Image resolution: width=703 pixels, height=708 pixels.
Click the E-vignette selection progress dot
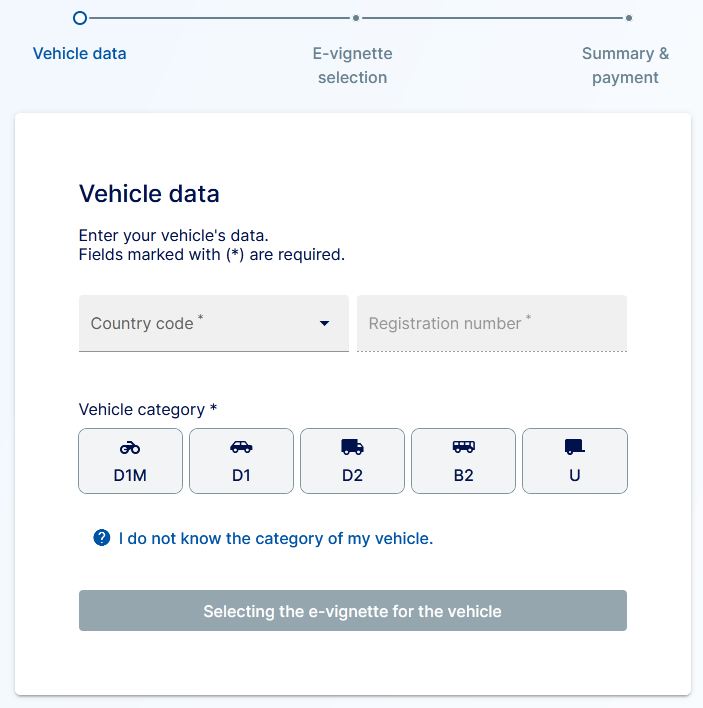(355, 17)
